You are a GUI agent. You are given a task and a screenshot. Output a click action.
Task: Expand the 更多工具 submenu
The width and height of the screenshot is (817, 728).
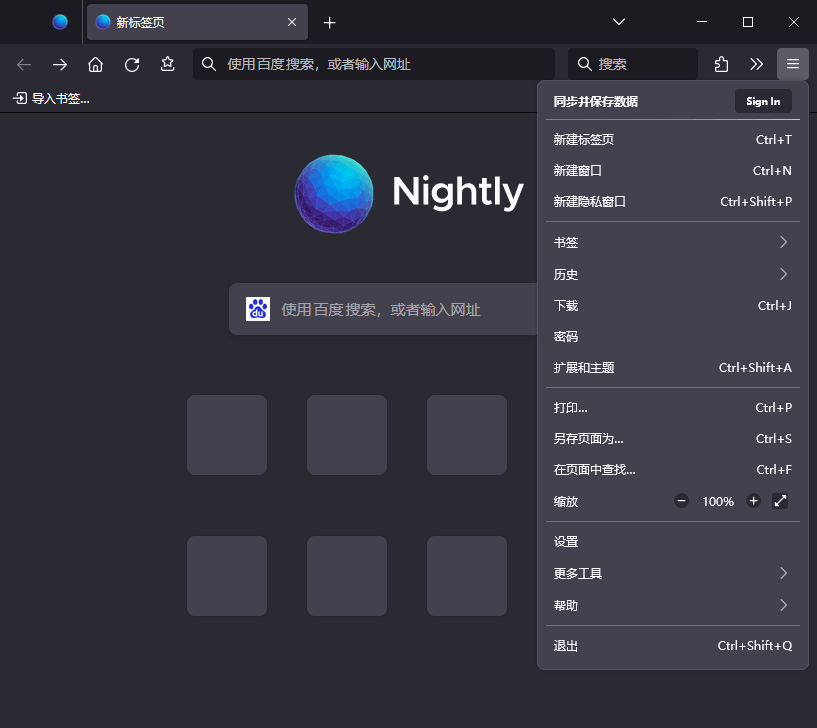tap(672, 573)
